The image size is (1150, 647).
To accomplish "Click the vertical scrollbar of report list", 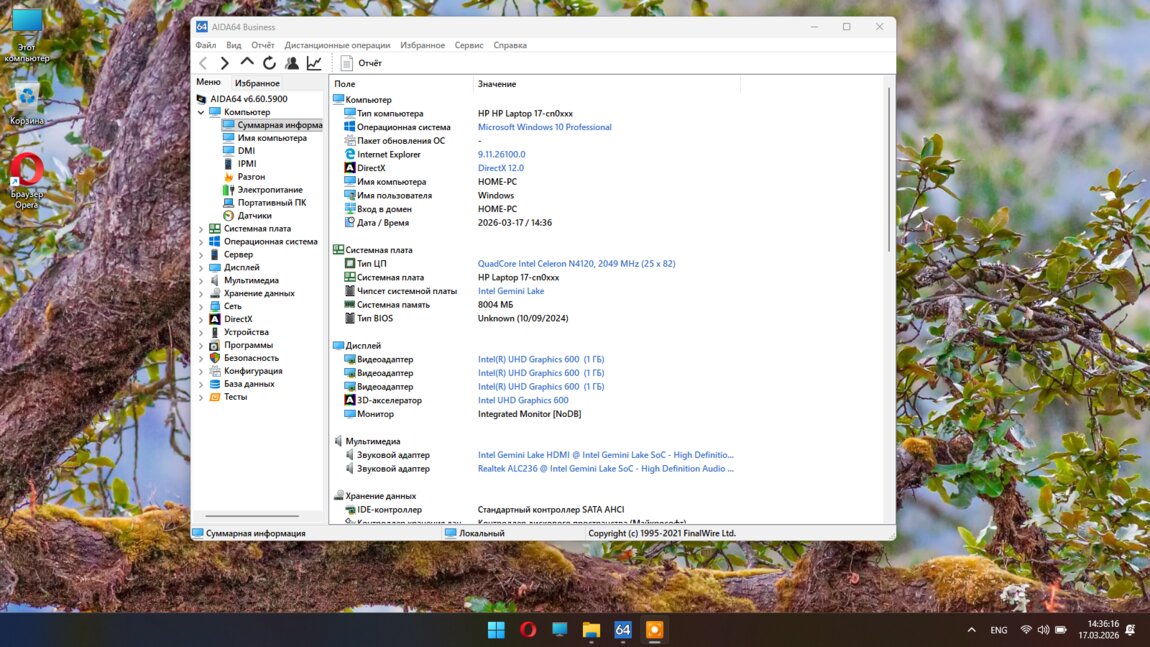I will coord(888,170).
